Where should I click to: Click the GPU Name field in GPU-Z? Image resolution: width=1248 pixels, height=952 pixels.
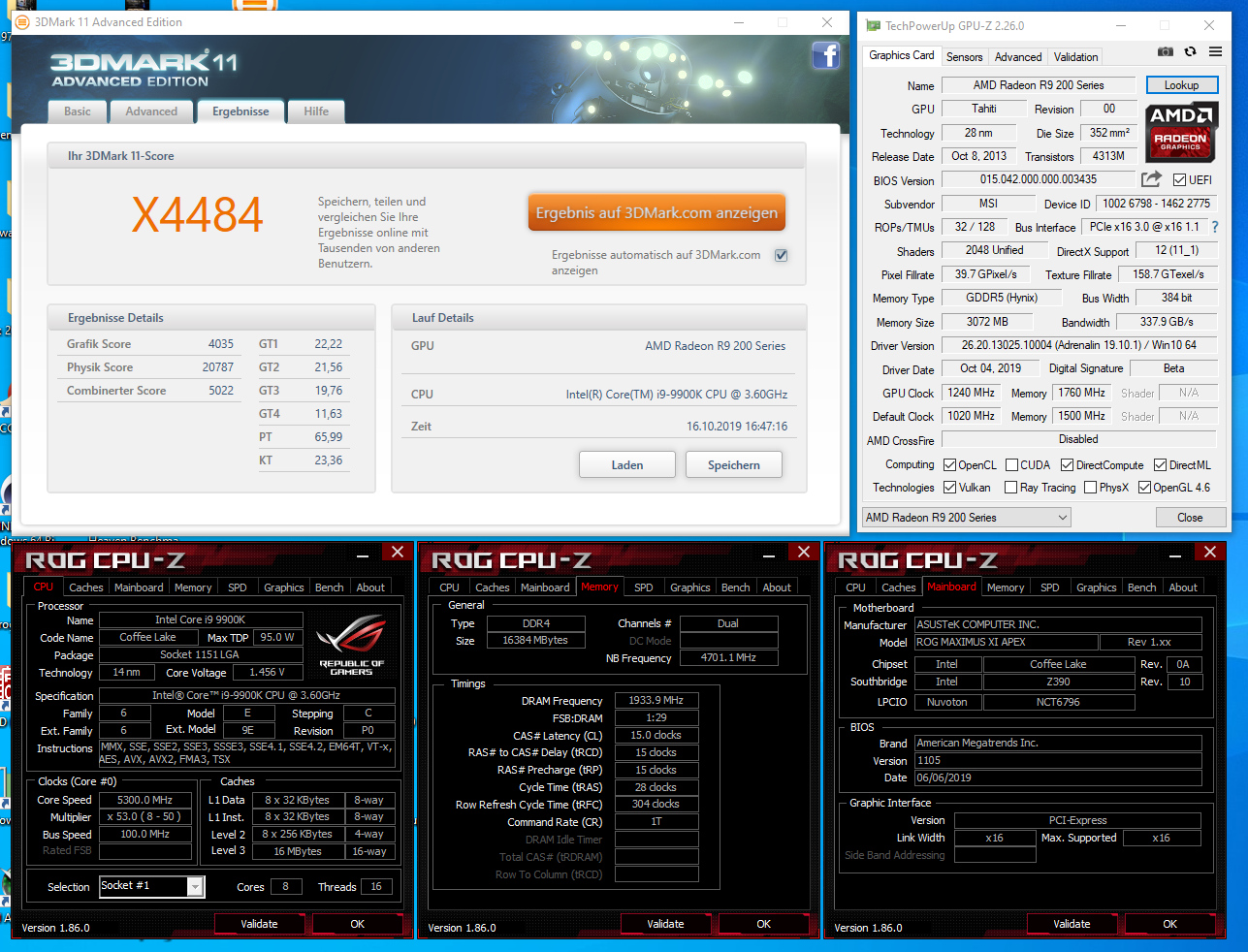coord(1039,85)
